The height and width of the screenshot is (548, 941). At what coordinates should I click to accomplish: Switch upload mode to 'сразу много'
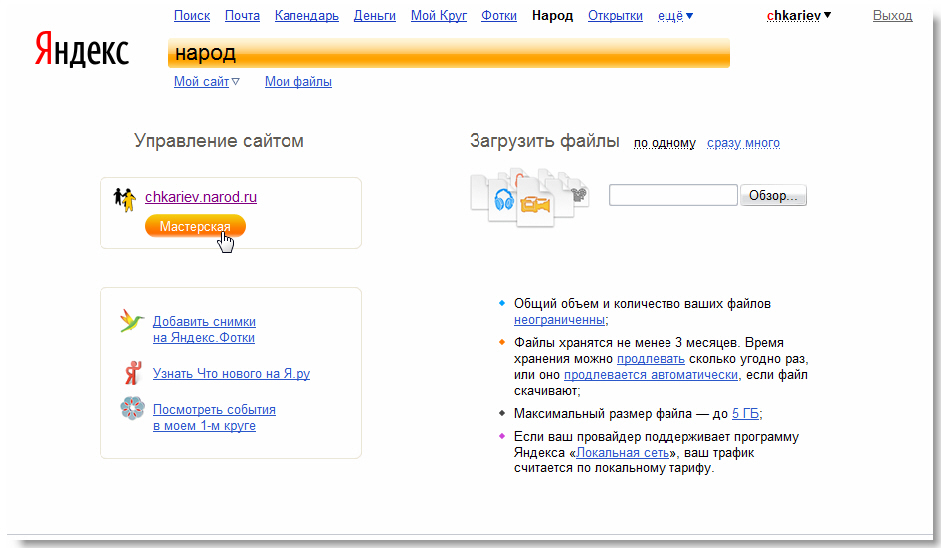(x=743, y=143)
